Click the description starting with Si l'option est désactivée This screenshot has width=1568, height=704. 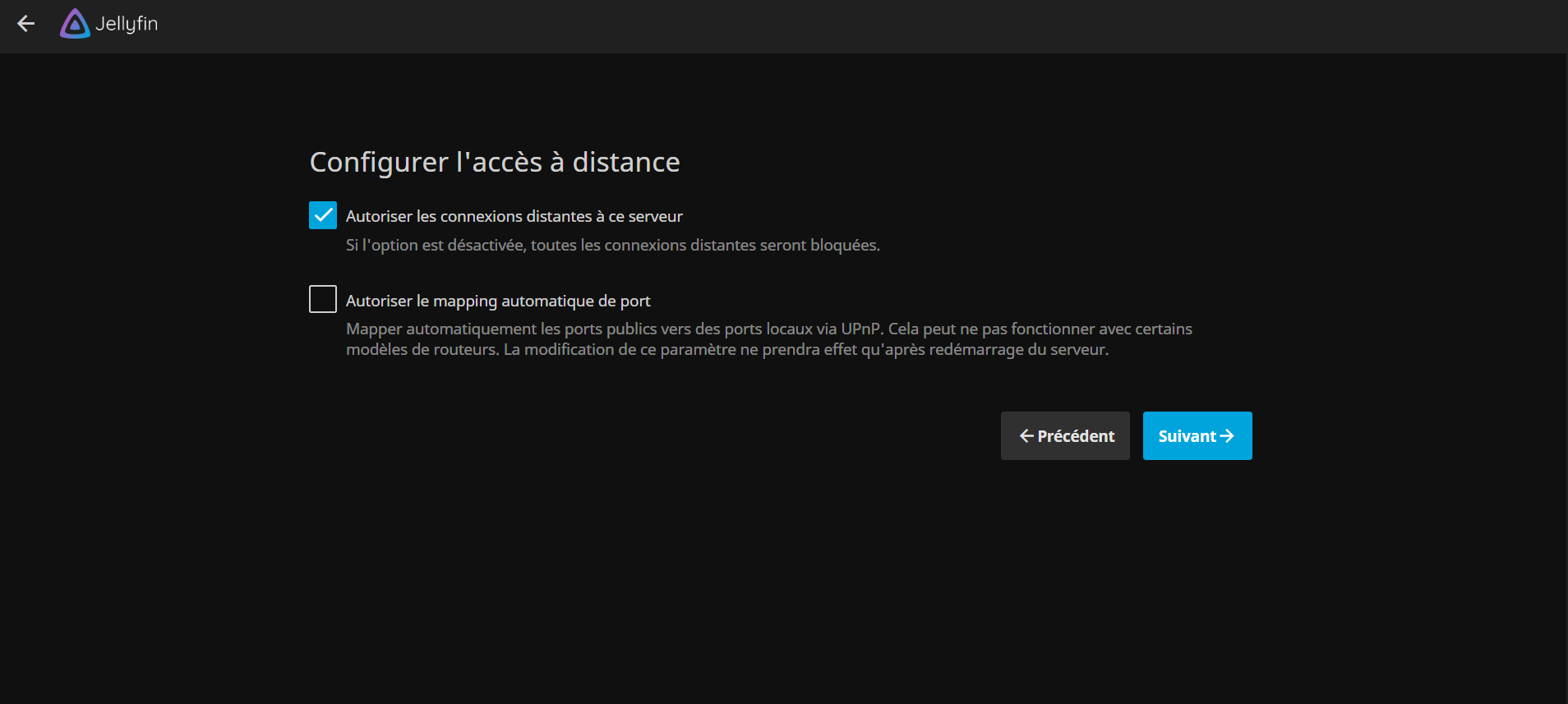coord(613,245)
